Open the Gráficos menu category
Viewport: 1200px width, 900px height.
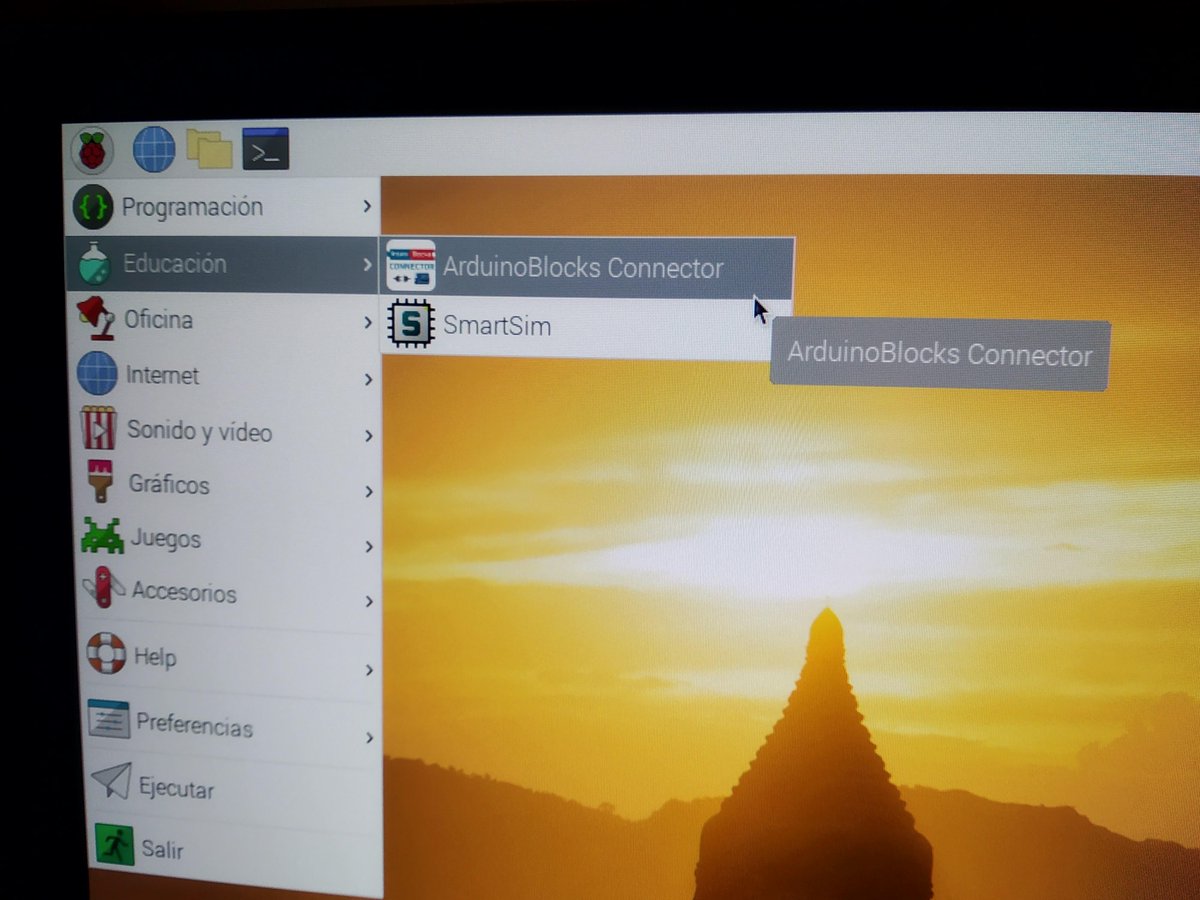click(226, 486)
